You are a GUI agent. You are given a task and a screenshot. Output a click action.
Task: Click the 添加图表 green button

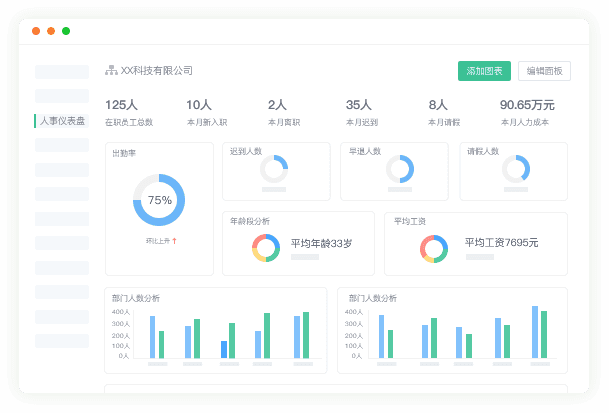click(484, 71)
